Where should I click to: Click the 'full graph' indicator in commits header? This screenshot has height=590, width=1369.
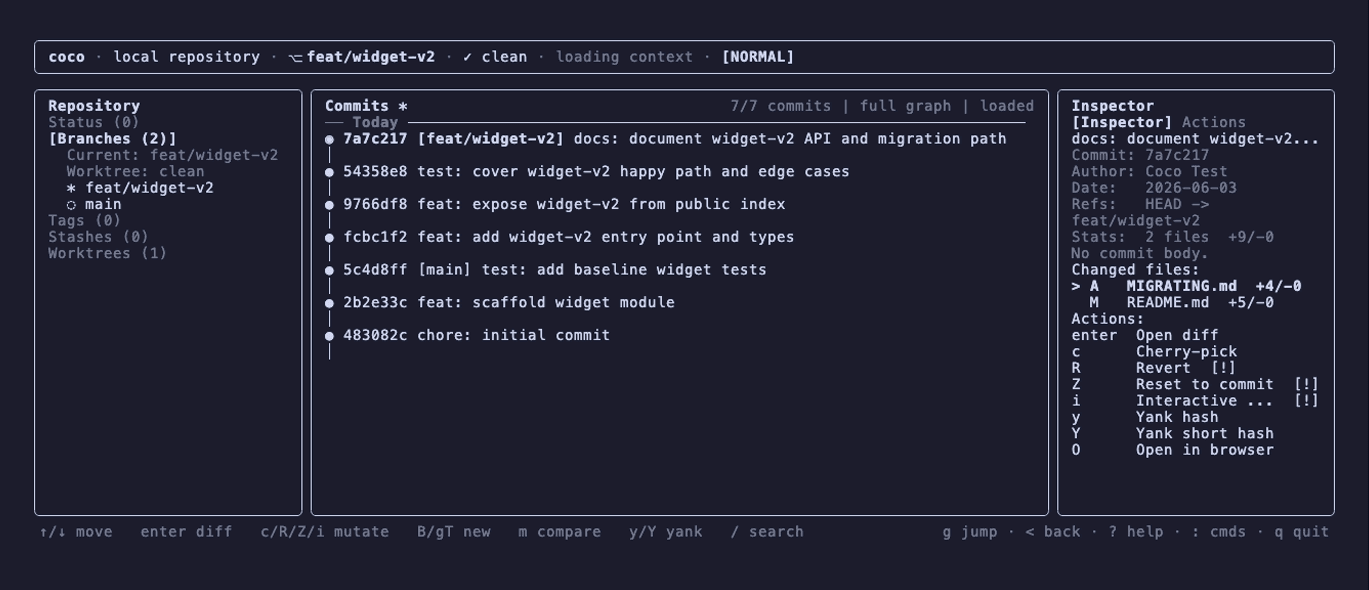click(905, 106)
